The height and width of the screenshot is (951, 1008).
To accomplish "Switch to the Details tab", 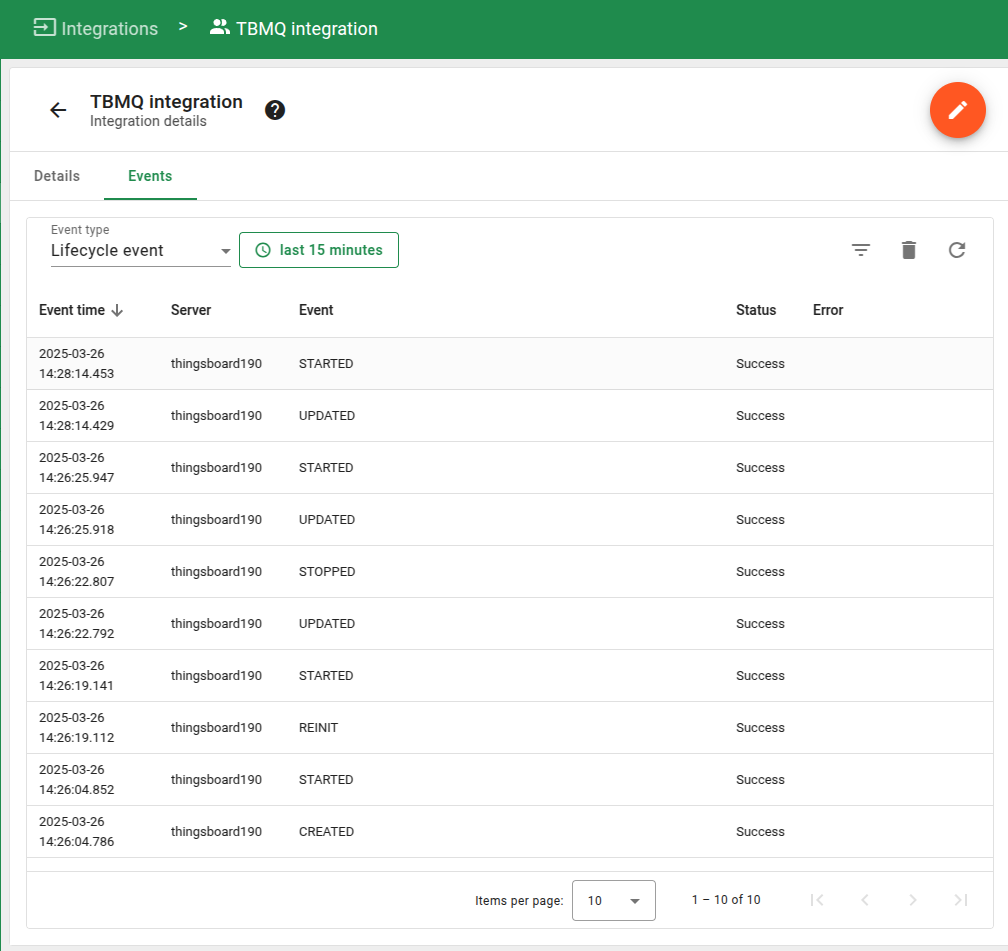I will [57, 176].
